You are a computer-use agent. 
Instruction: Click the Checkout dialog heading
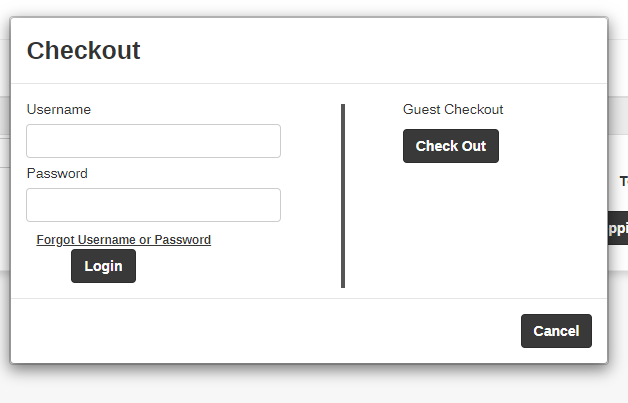pyautogui.click(x=83, y=51)
